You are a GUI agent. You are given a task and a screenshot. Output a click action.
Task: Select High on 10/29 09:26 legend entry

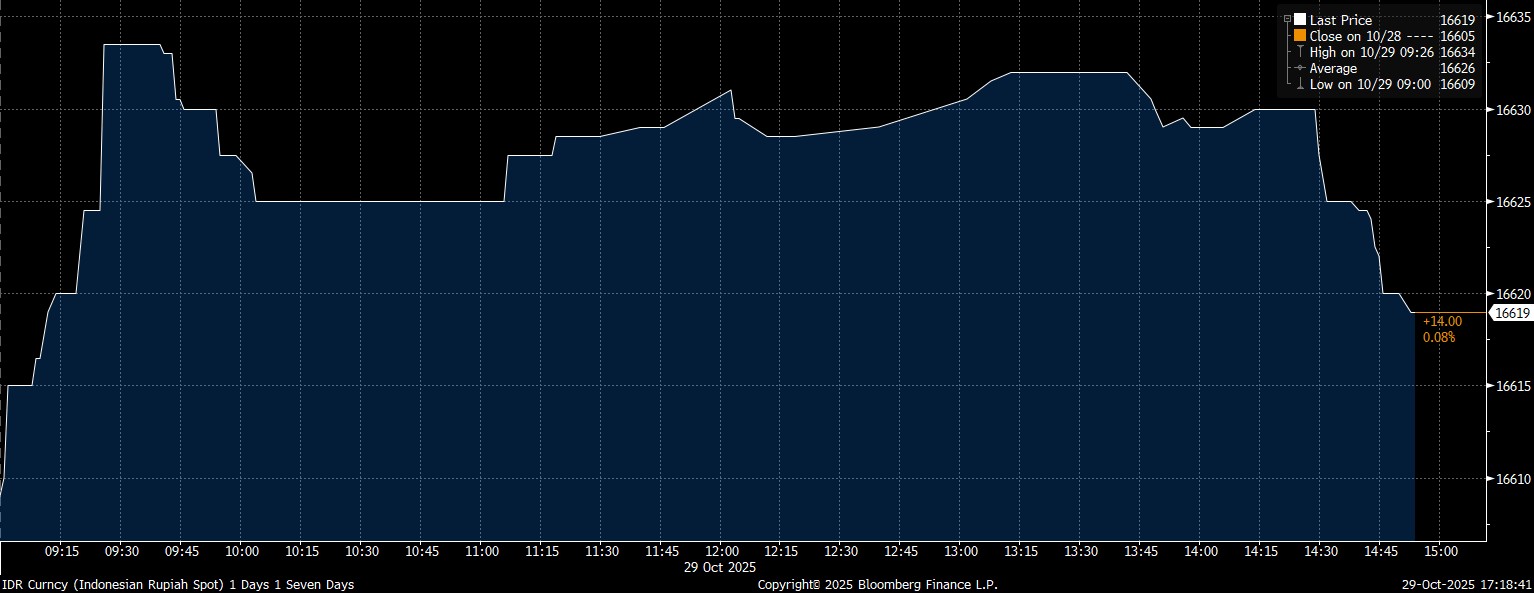coord(1370,52)
